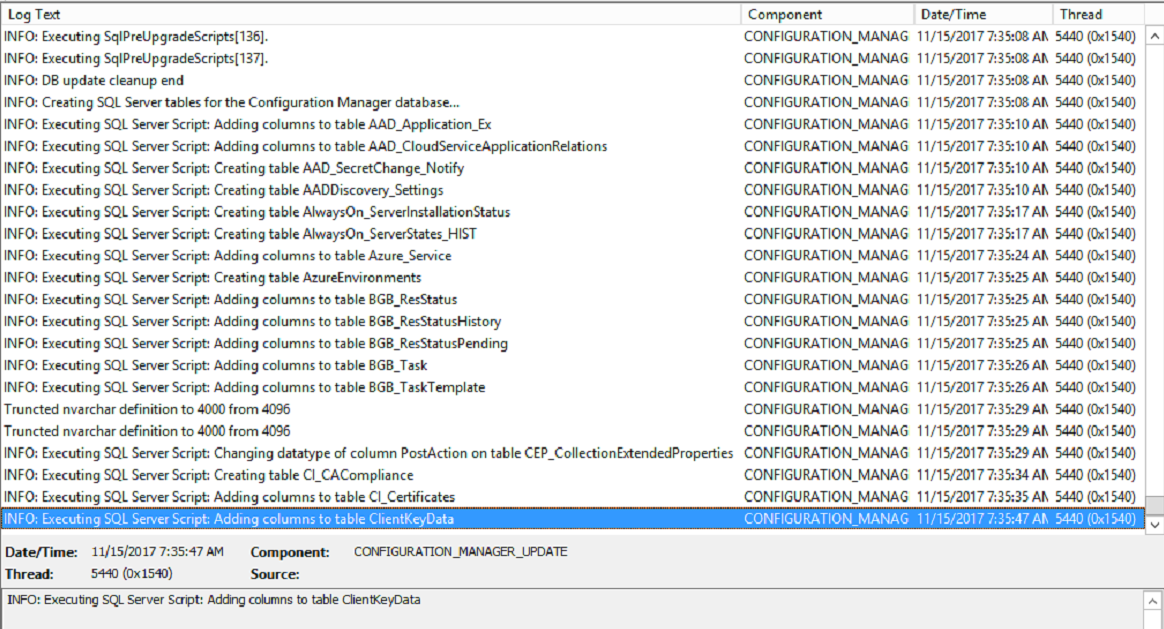
Task: Click the log list scroll down arrow
Action: click(1154, 524)
